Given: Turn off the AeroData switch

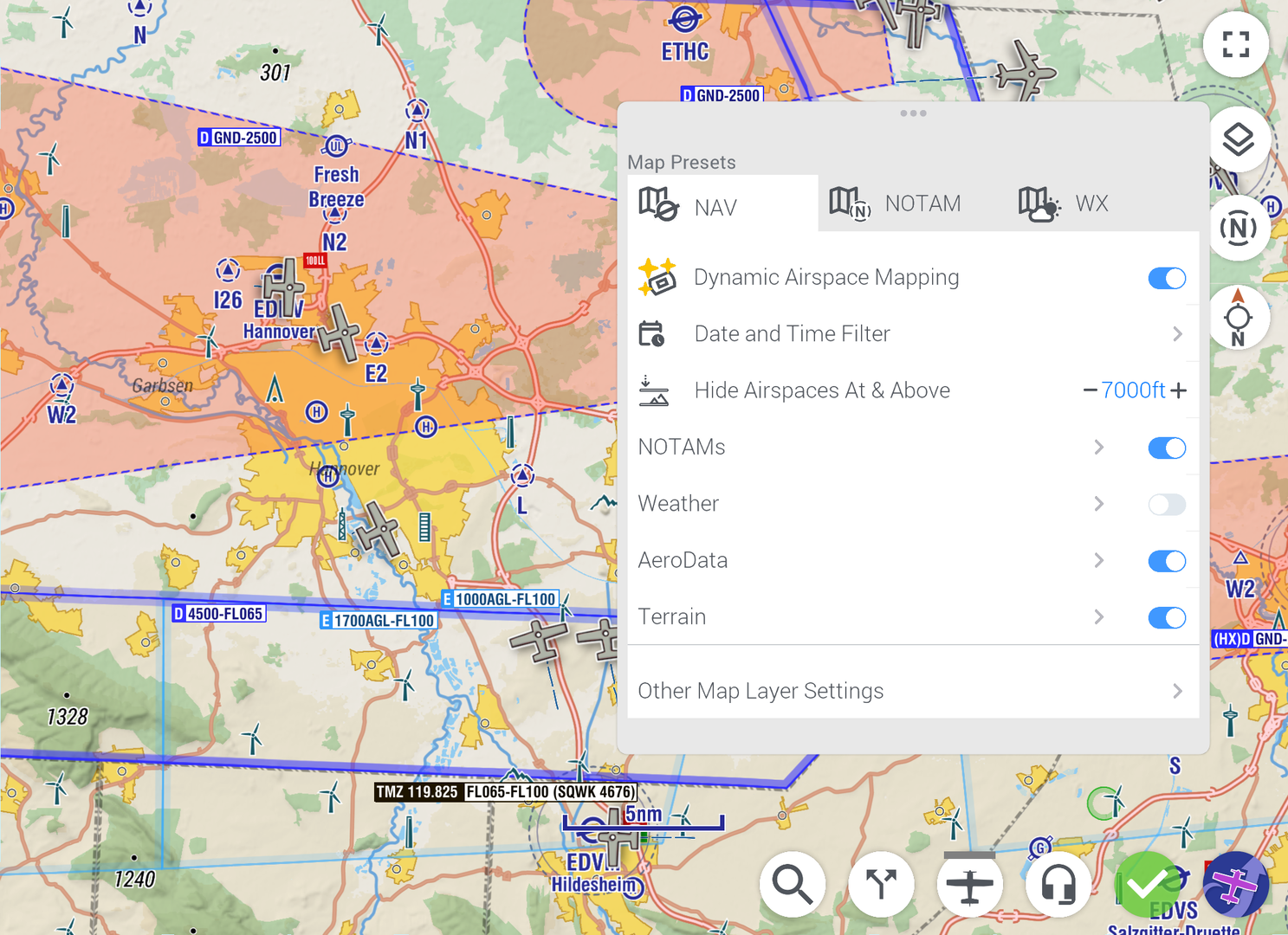Looking at the screenshot, I should [x=1167, y=561].
